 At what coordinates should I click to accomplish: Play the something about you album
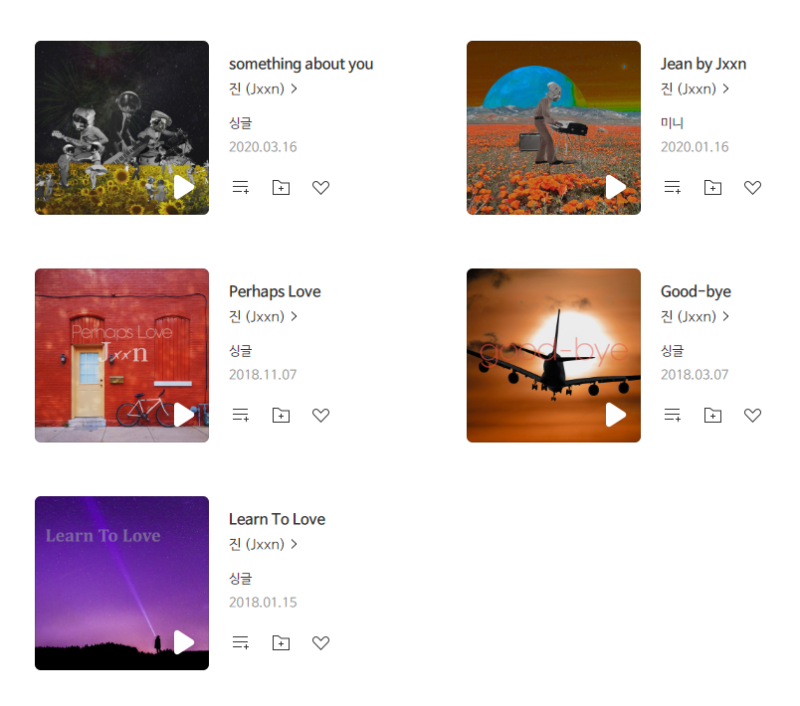(184, 187)
